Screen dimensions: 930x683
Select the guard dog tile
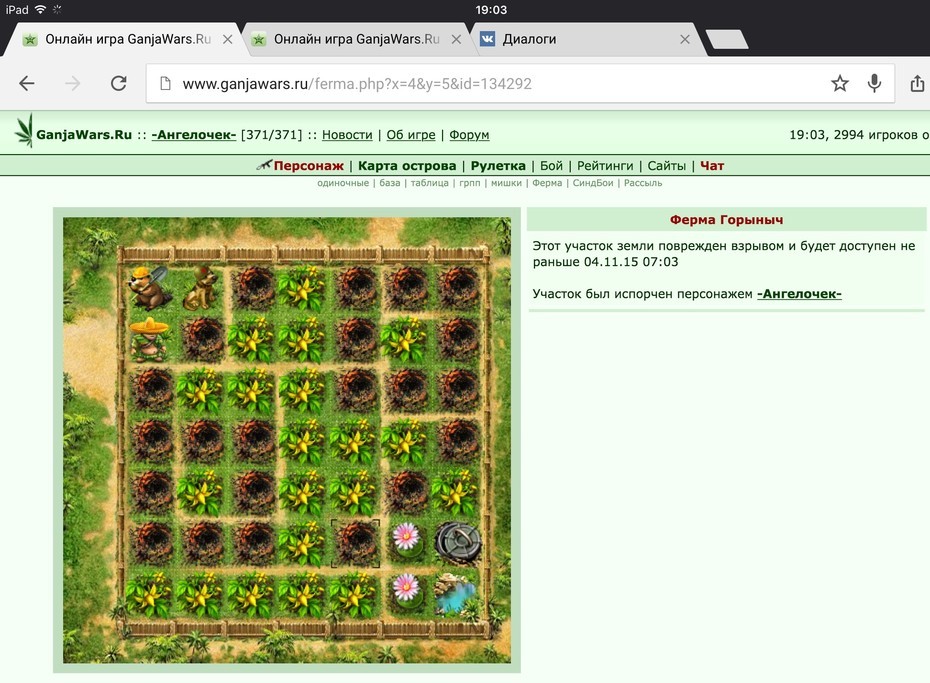coord(202,289)
